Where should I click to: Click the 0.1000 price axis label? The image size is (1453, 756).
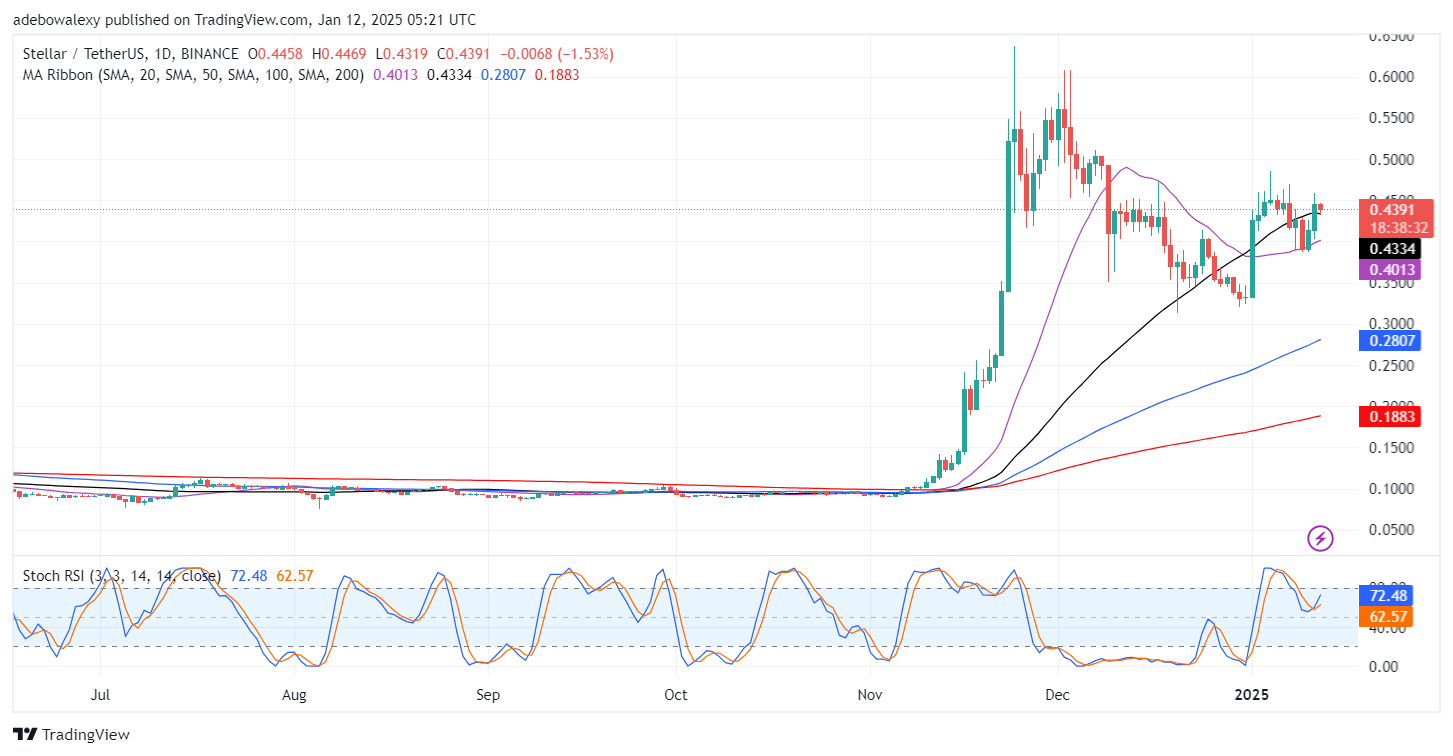[x=1390, y=489]
